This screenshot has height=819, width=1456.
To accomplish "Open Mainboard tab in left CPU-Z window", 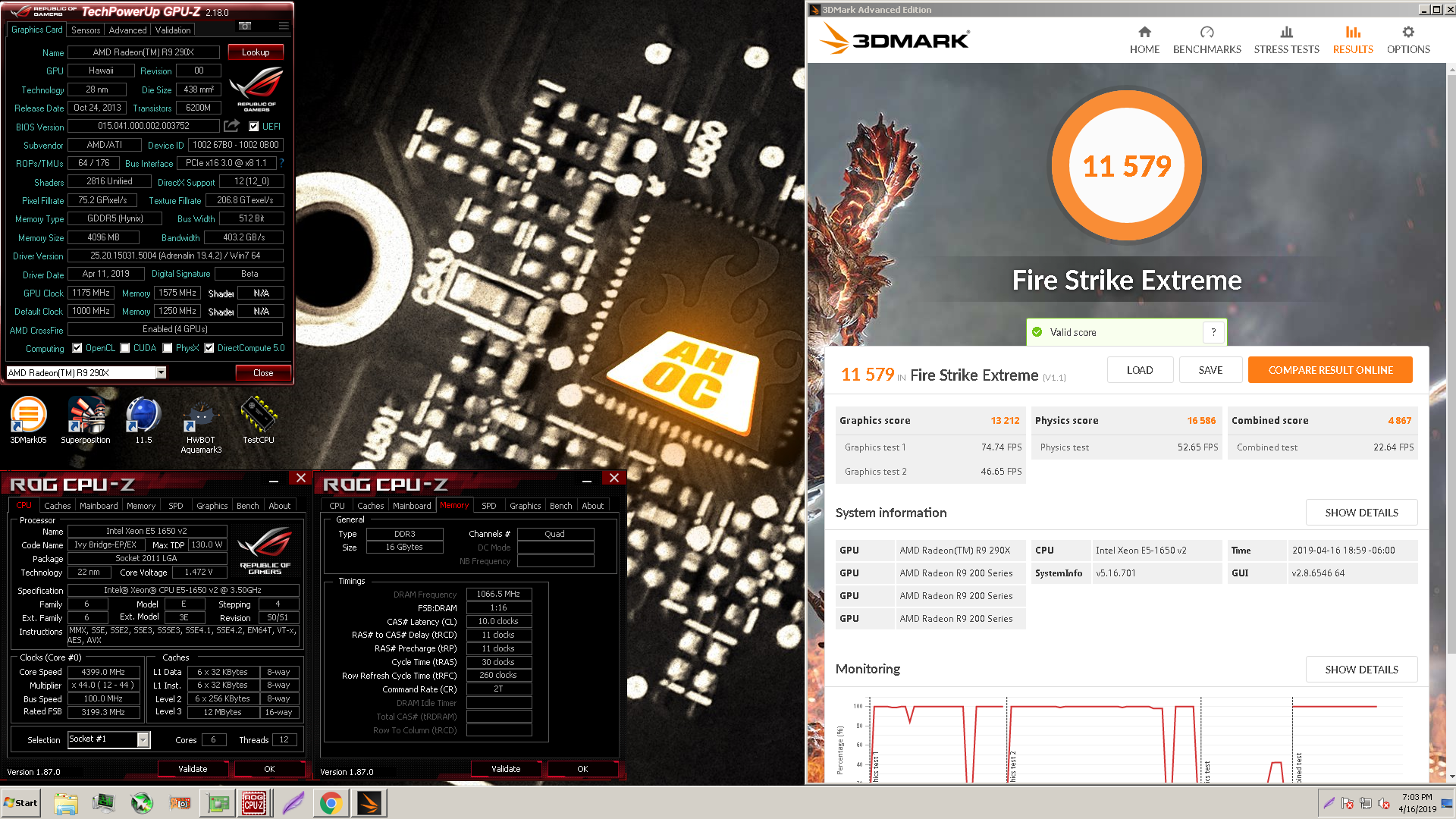I will pyautogui.click(x=99, y=506).
